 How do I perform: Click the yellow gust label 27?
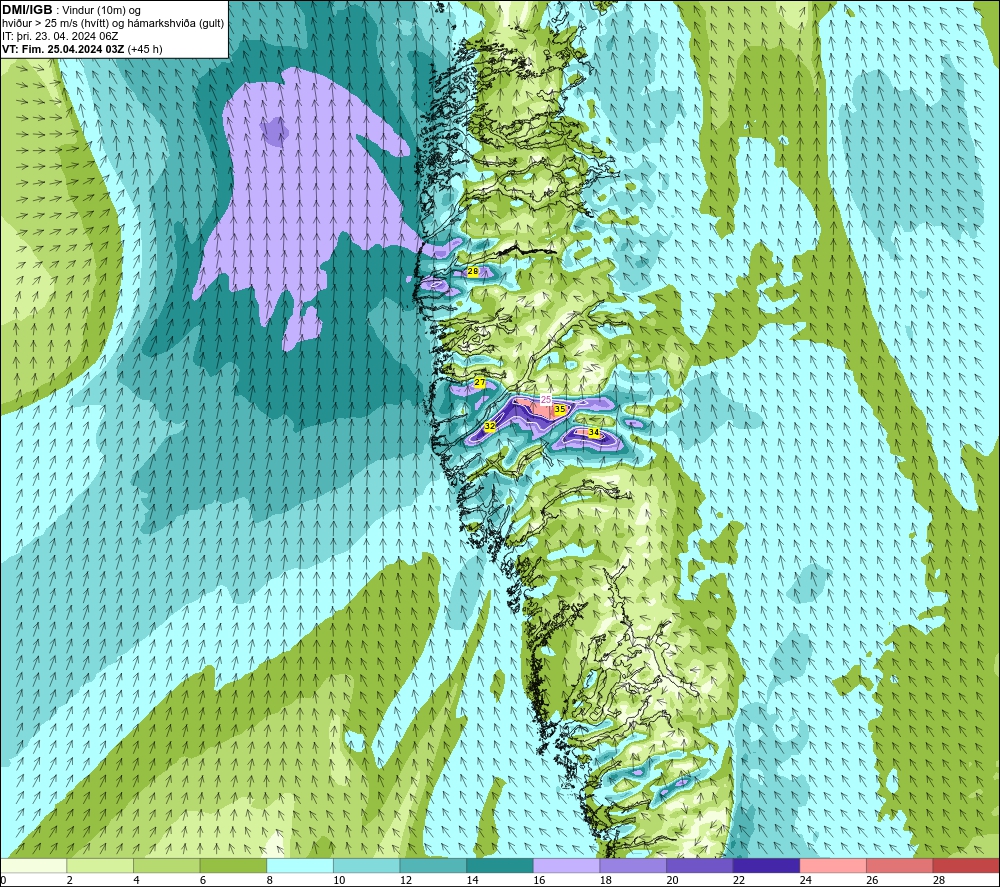point(480,383)
